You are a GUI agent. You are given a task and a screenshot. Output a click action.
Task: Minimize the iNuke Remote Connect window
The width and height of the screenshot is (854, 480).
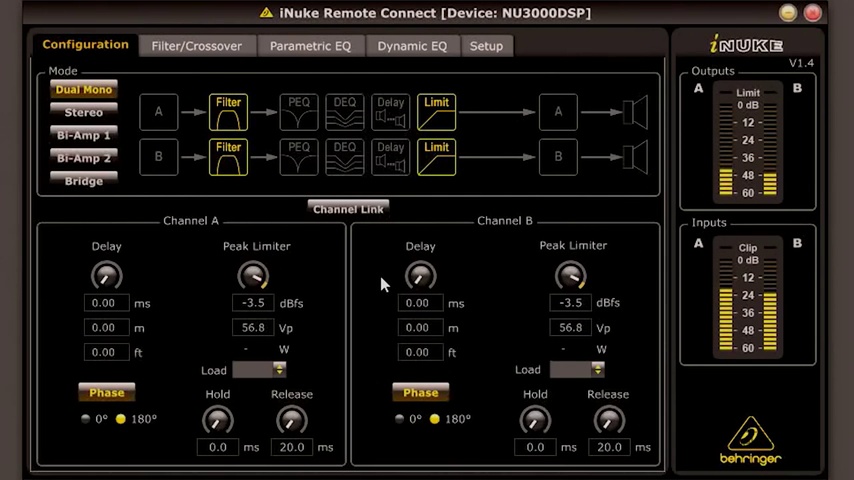click(788, 13)
